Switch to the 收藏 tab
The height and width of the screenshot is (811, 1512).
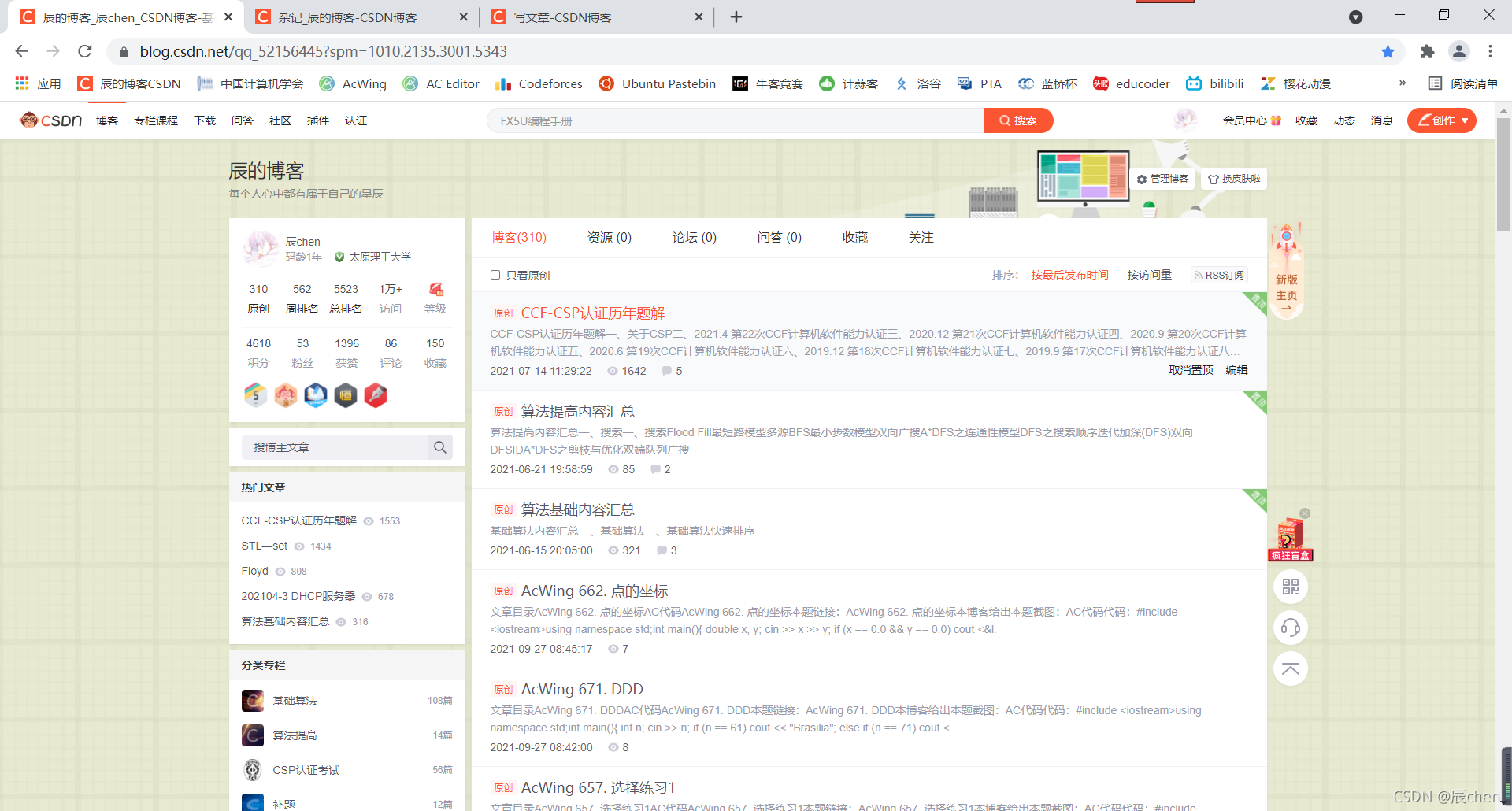(855, 237)
